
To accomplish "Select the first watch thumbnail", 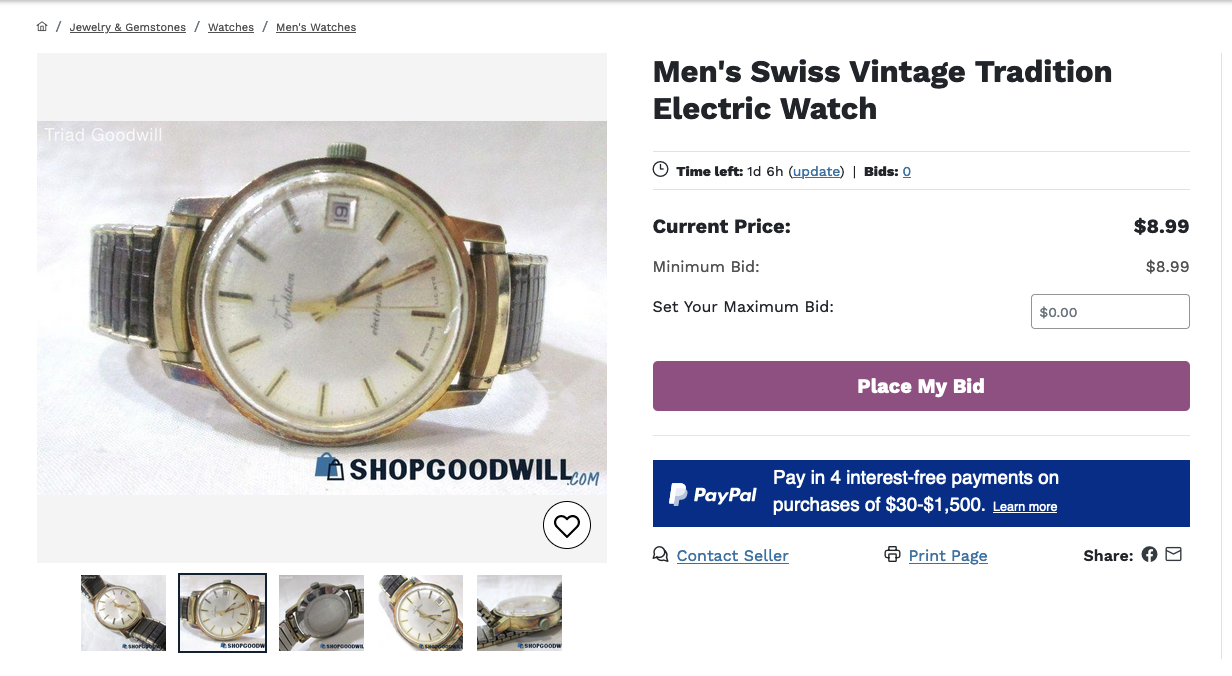I will (x=123, y=613).
